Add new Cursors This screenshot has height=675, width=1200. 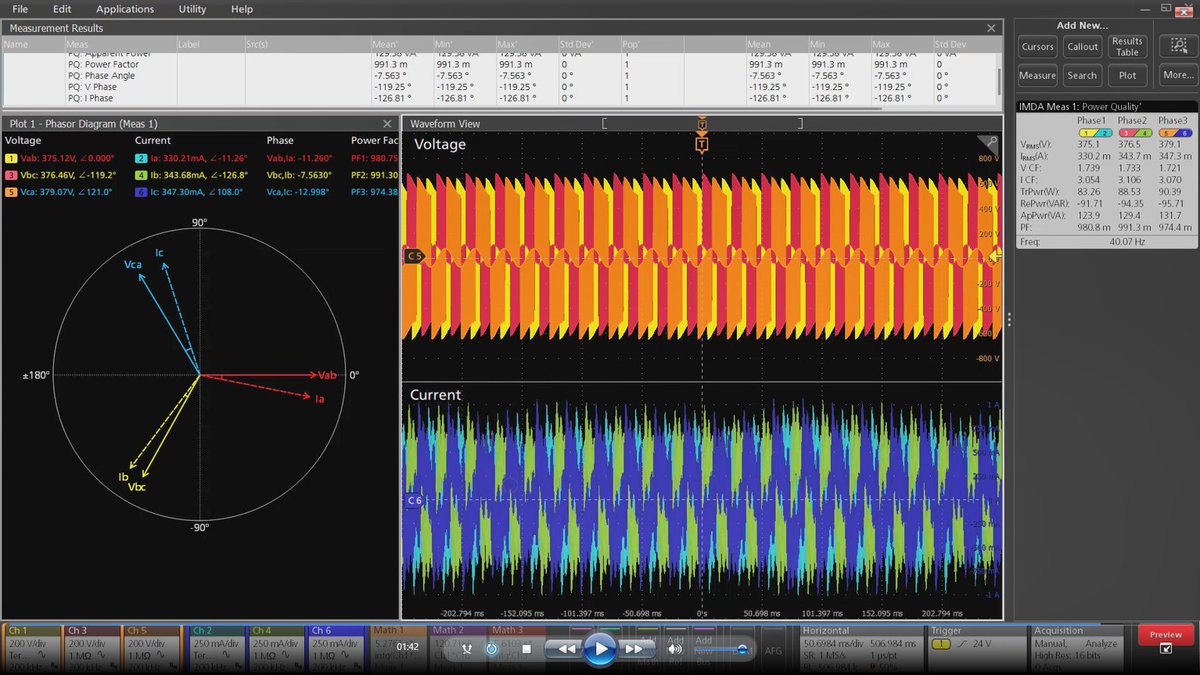(x=1037, y=47)
